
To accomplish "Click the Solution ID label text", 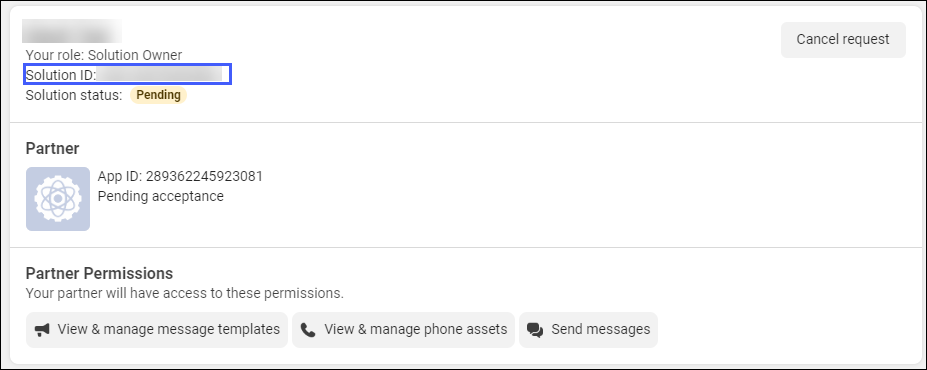I will (60, 75).
